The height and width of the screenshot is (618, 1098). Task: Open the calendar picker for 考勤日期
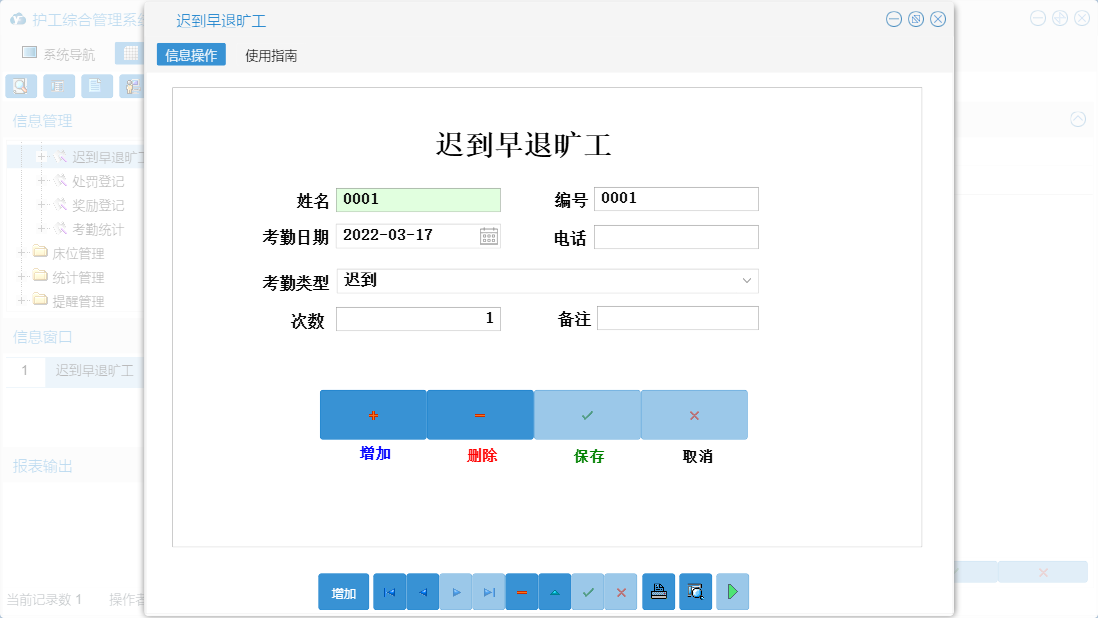(489, 236)
